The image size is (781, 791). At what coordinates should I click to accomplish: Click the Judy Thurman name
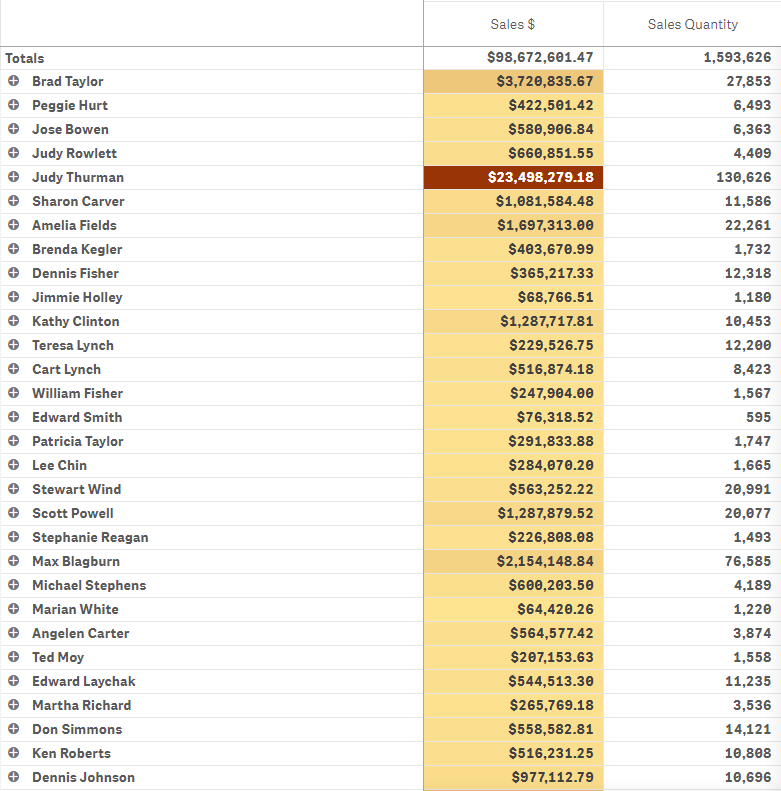click(78, 178)
